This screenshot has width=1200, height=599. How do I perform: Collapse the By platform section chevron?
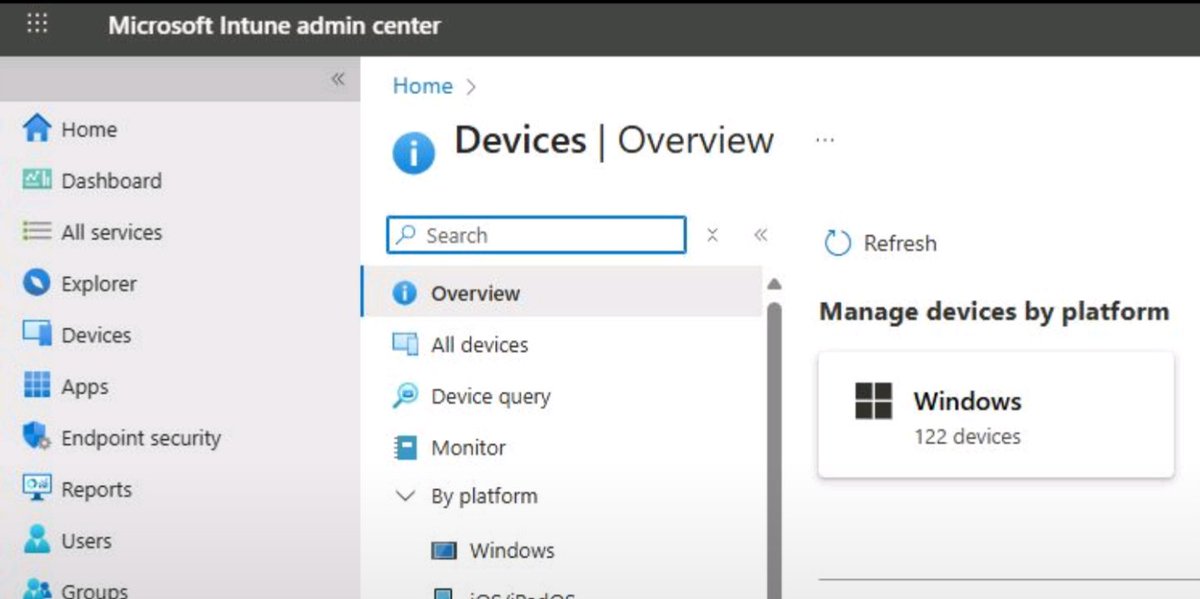405,496
